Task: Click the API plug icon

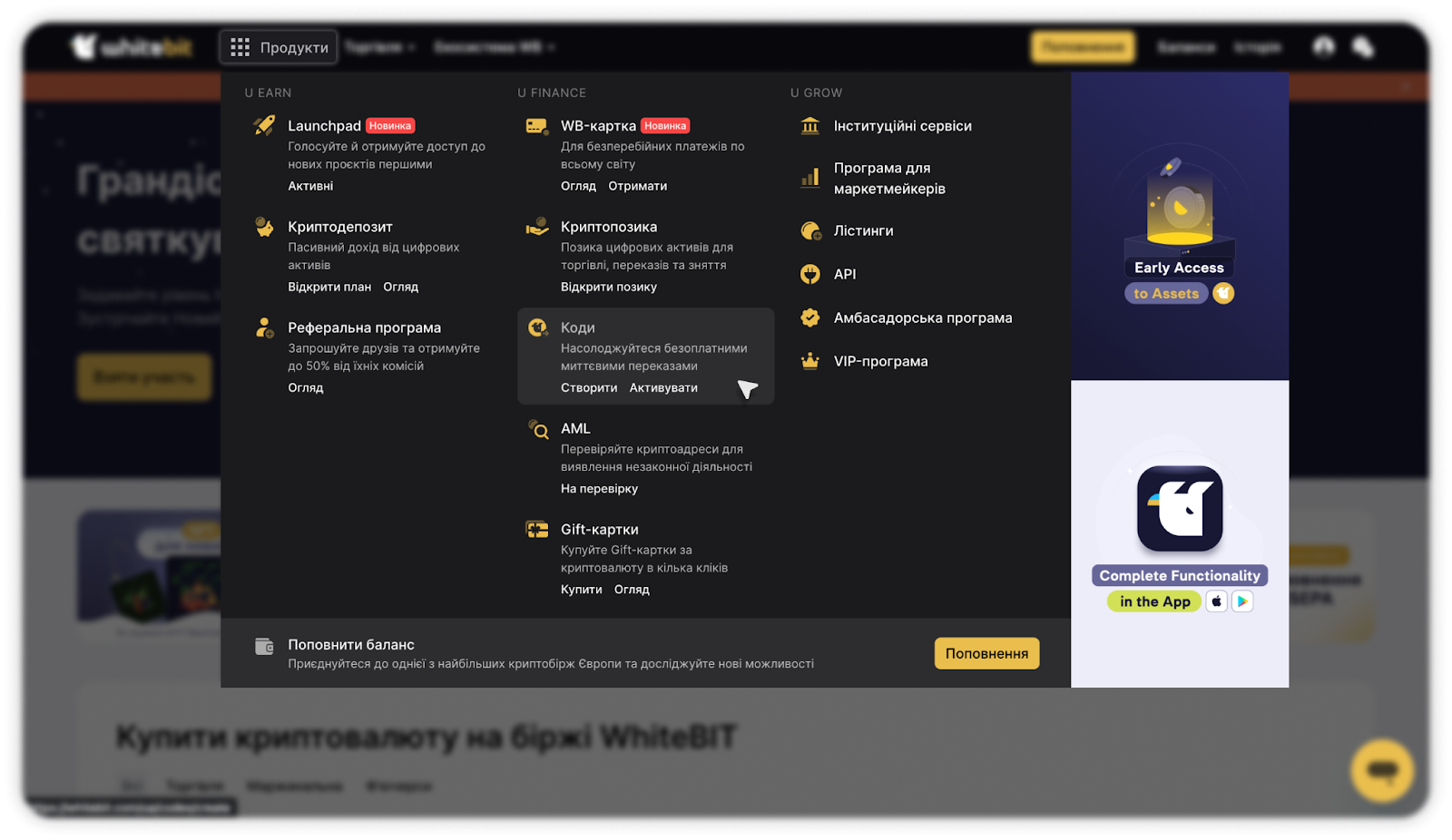Action: 810,274
